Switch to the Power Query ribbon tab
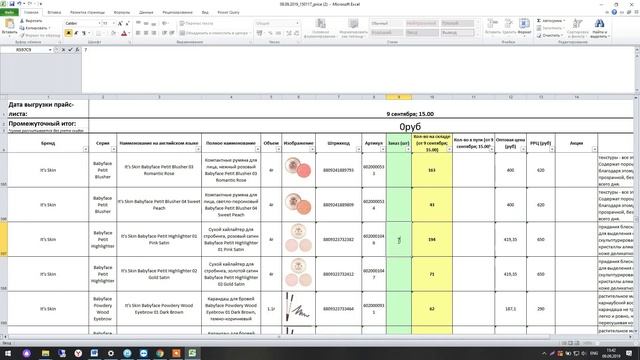Viewport: 640px width, 360px height. (229, 13)
